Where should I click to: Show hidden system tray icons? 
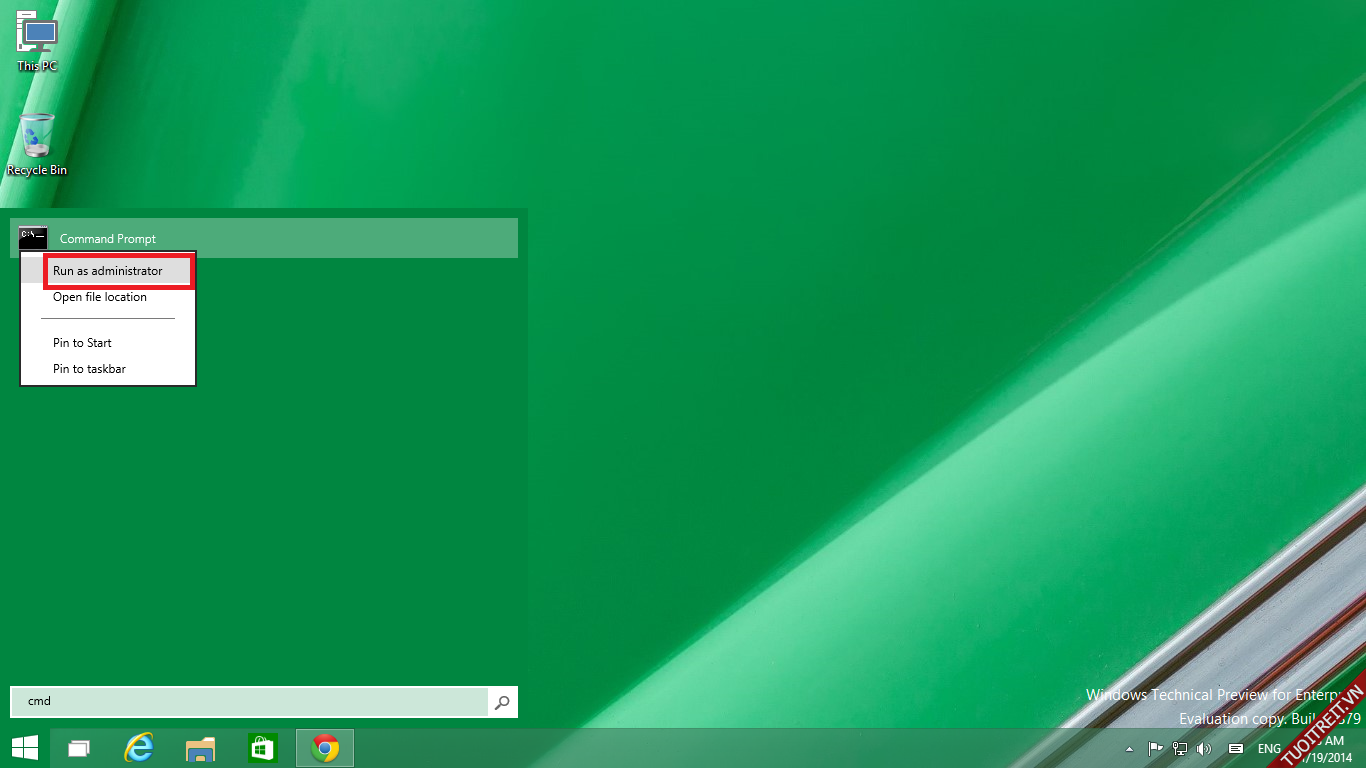[x=1130, y=748]
